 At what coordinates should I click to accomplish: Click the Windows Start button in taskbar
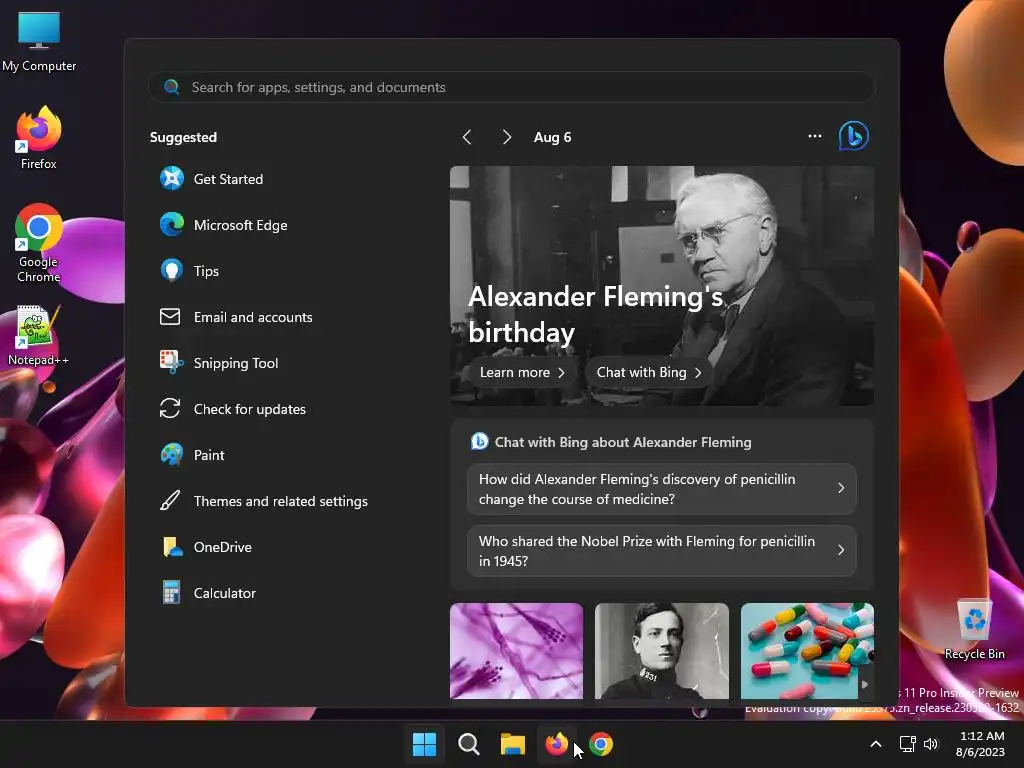424,744
